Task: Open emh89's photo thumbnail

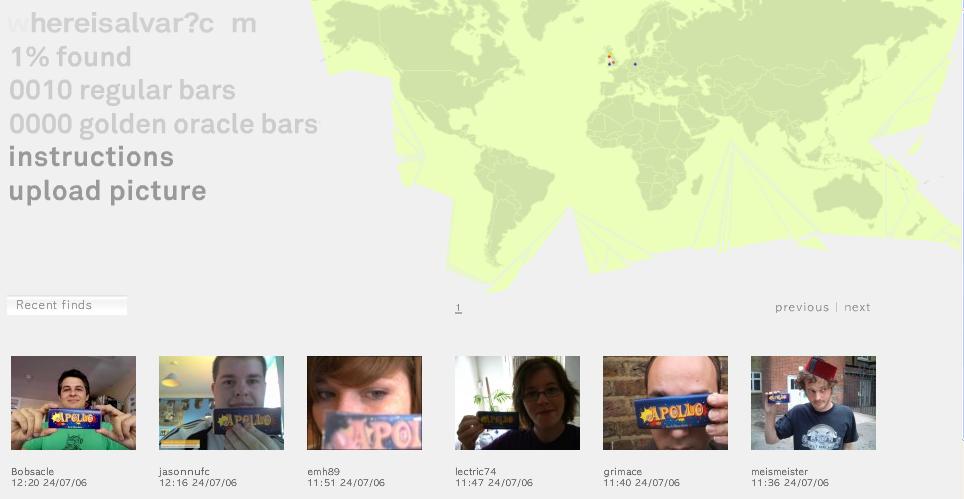Action: click(x=365, y=403)
